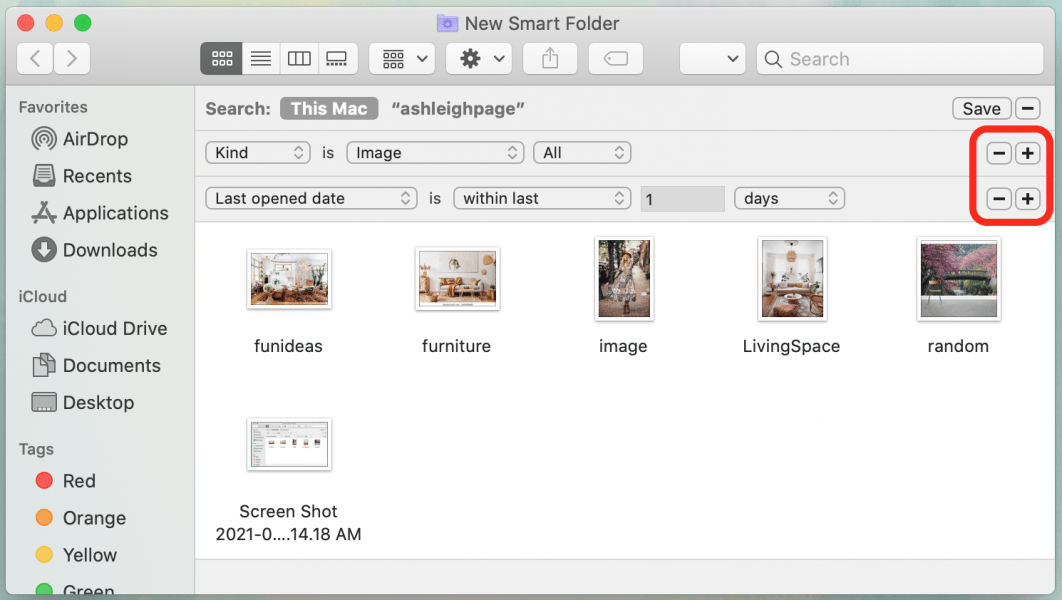Click the Documents sidebar icon
The height and width of the screenshot is (600, 1062).
[x=44, y=365]
